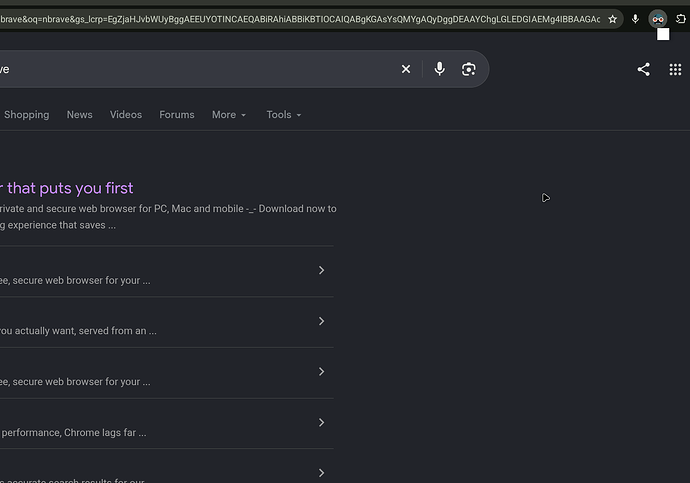Open the extensions puzzle icon
This screenshot has height=483, width=690.
[681, 19]
